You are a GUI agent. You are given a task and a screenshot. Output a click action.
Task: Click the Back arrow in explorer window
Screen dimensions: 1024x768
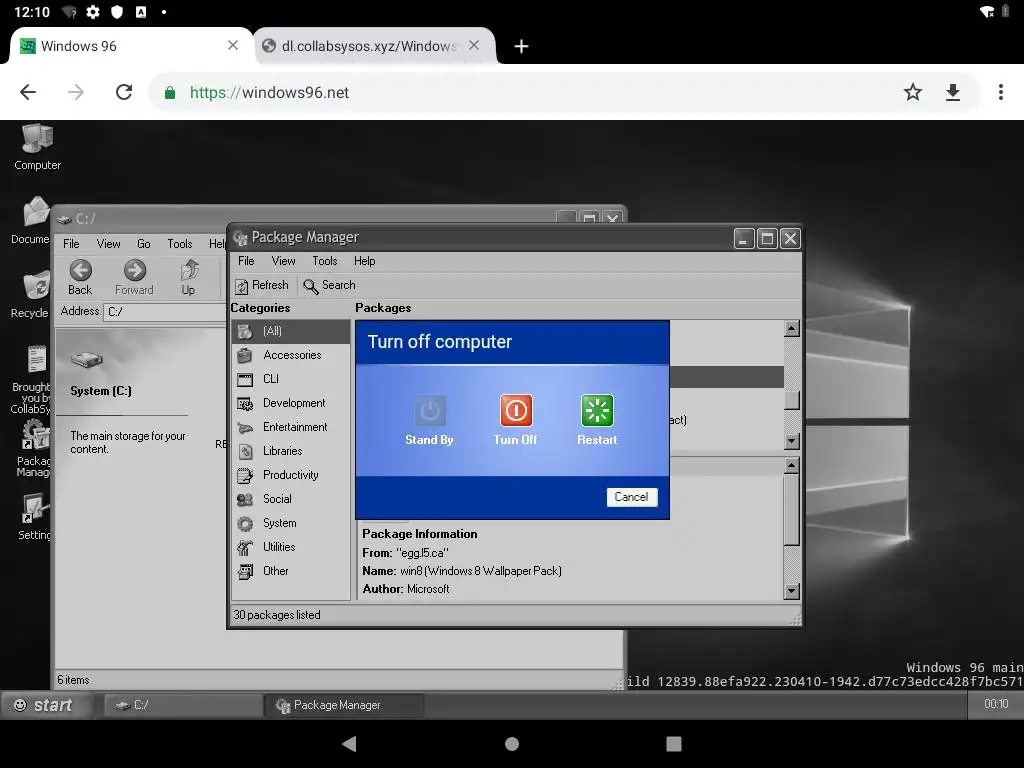(80, 270)
